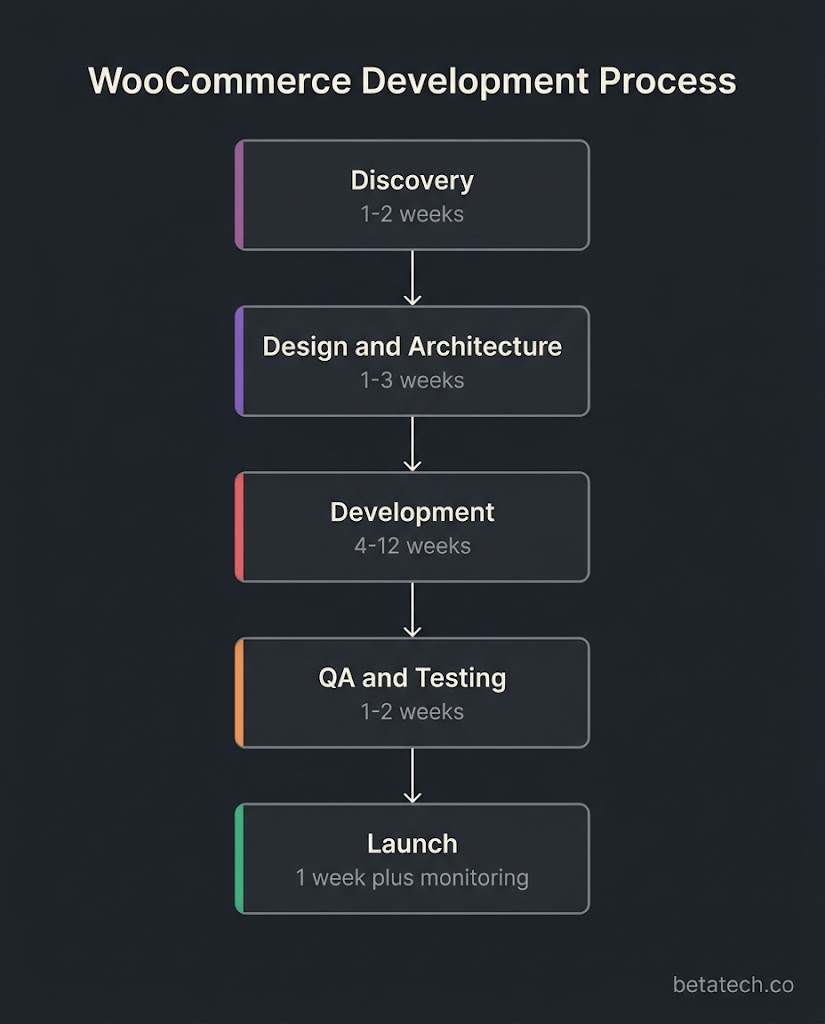The image size is (825, 1024).
Task: Select the Discovery step heading
Action: 412,181
